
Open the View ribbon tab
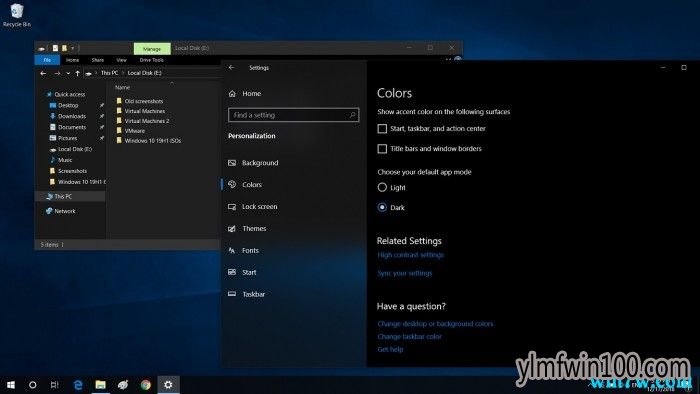tap(121, 60)
